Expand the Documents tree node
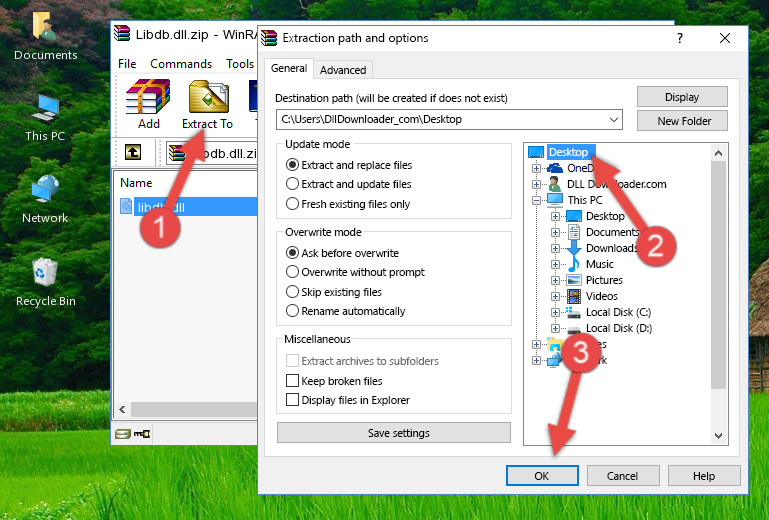Viewport: 769px width, 520px height. (x=555, y=232)
